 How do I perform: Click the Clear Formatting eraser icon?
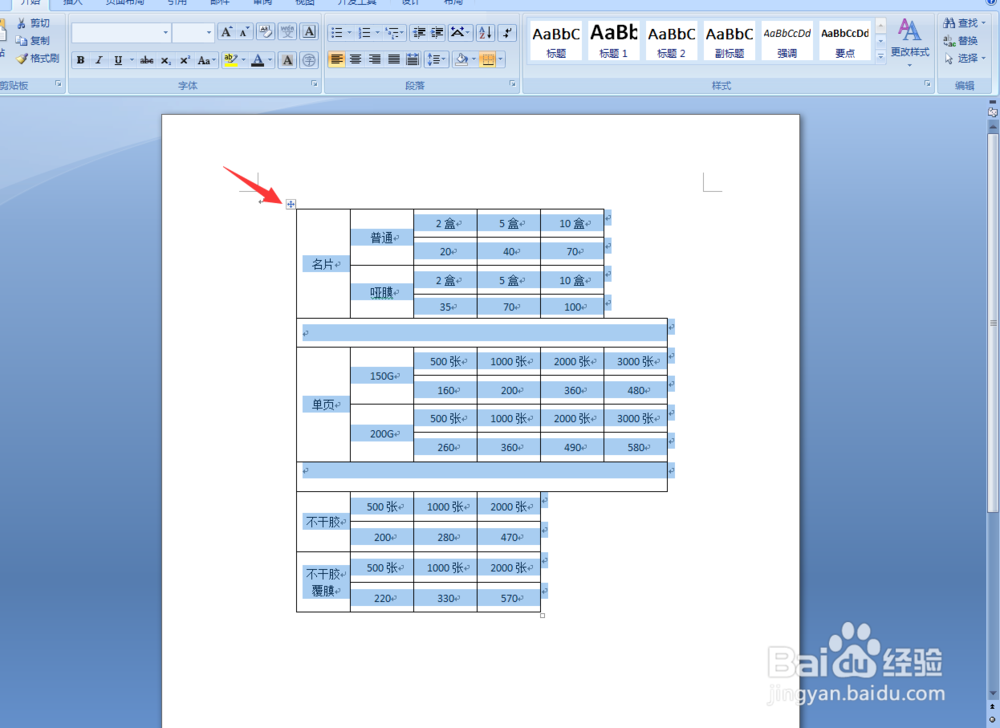[266, 32]
